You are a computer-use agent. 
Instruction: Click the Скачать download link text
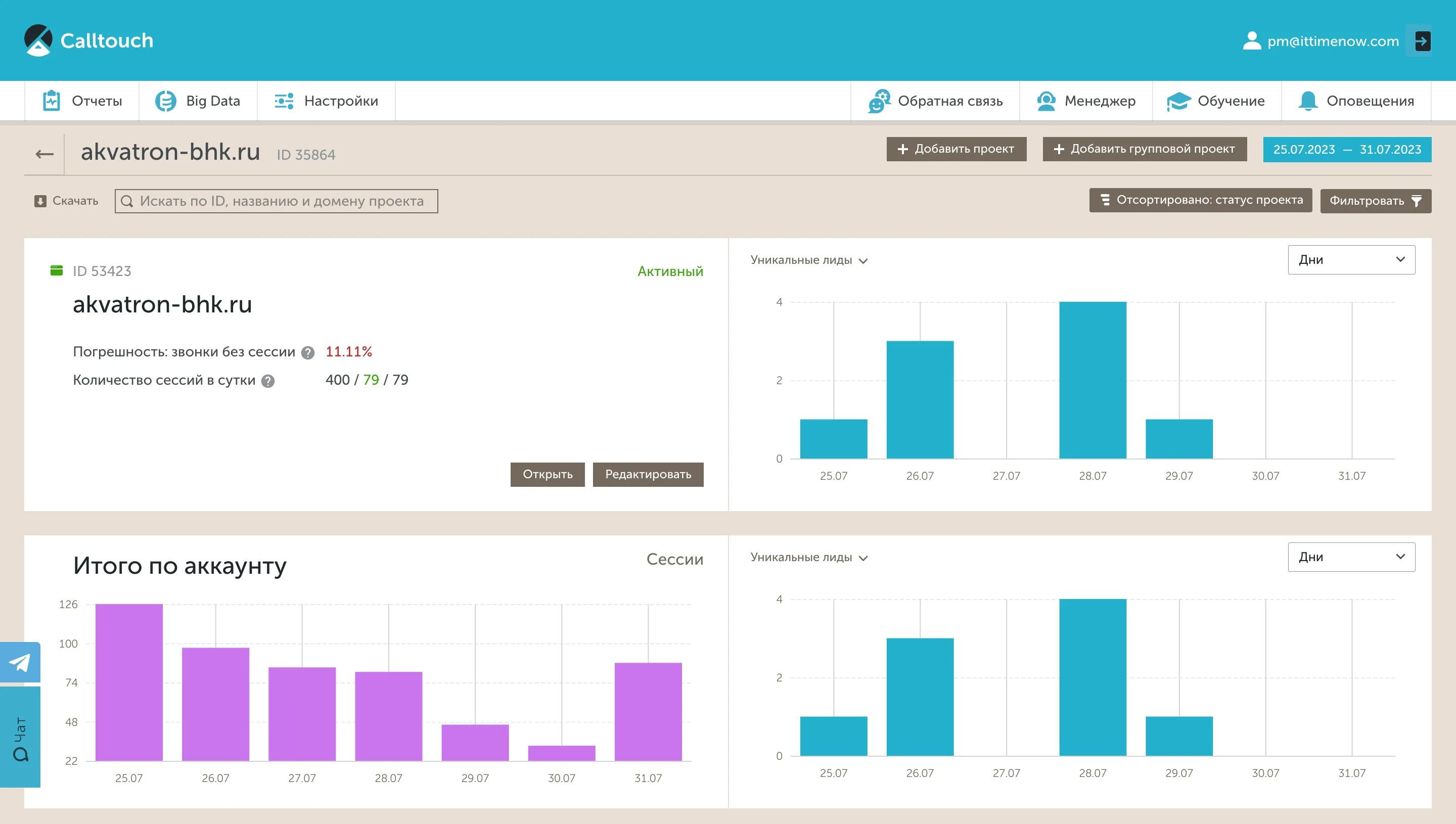pos(75,201)
